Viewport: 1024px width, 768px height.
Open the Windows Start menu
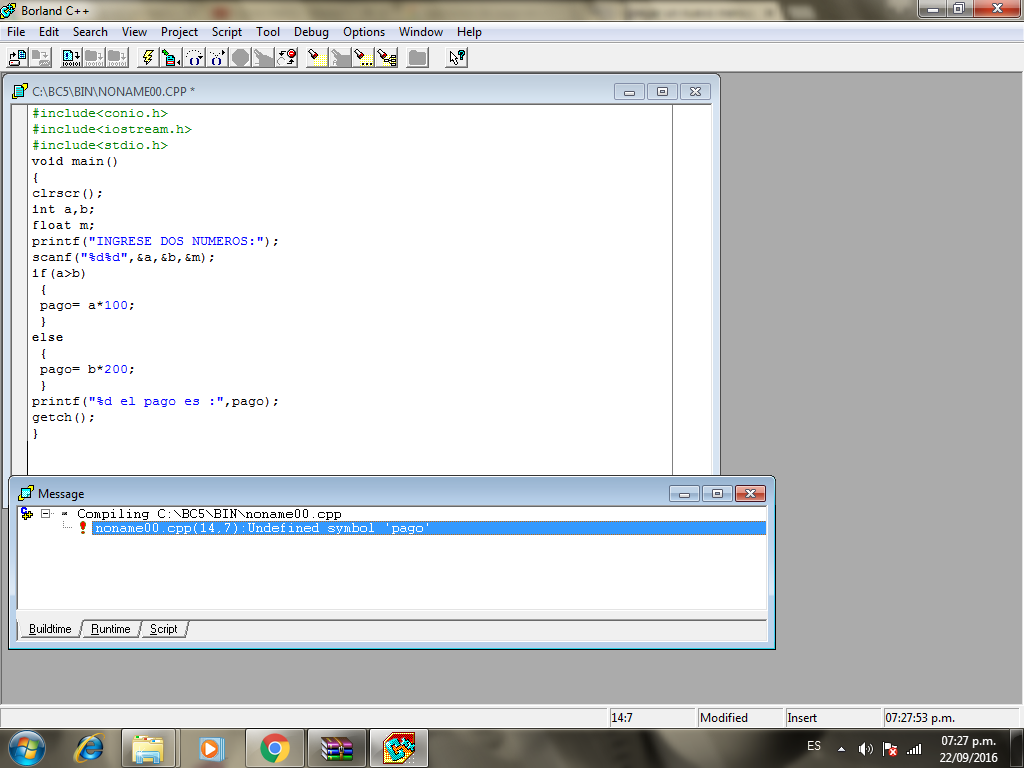coord(27,748)
